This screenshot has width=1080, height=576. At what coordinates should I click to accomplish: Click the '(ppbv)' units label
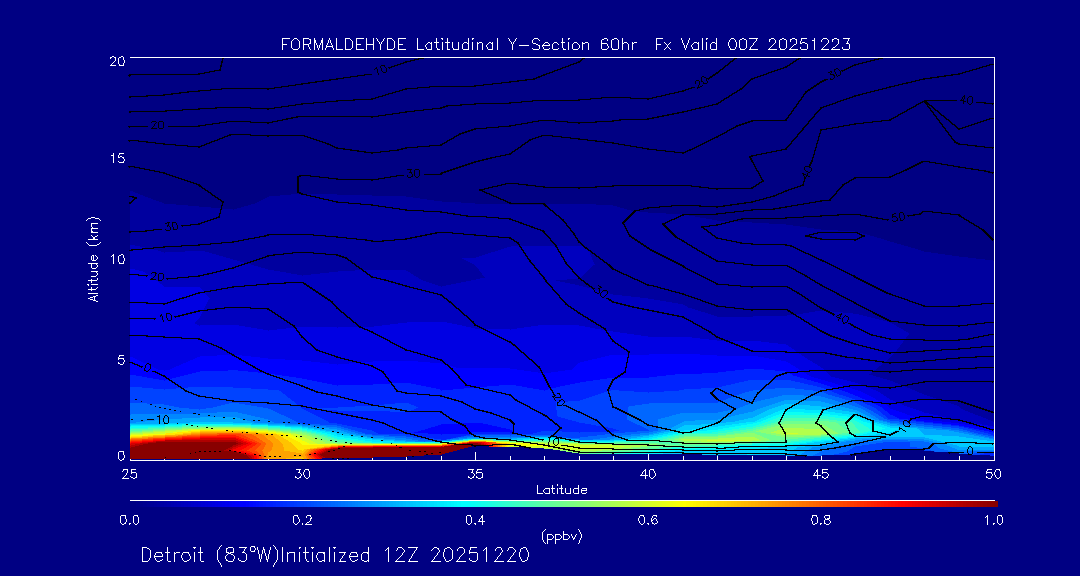pos(561,535)
